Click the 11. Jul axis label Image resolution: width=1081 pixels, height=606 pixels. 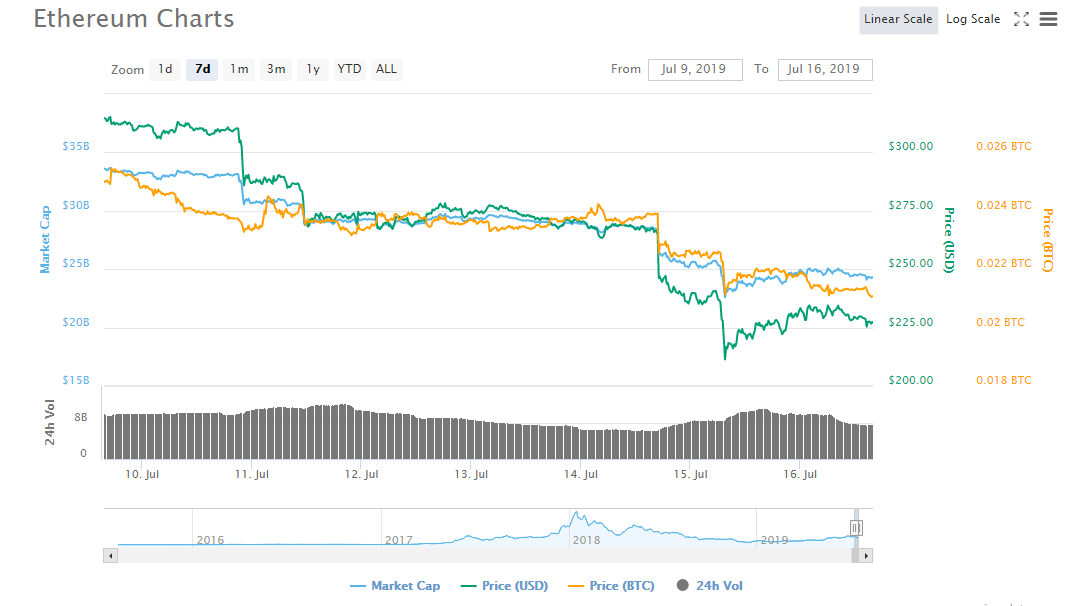coord(252,474)
